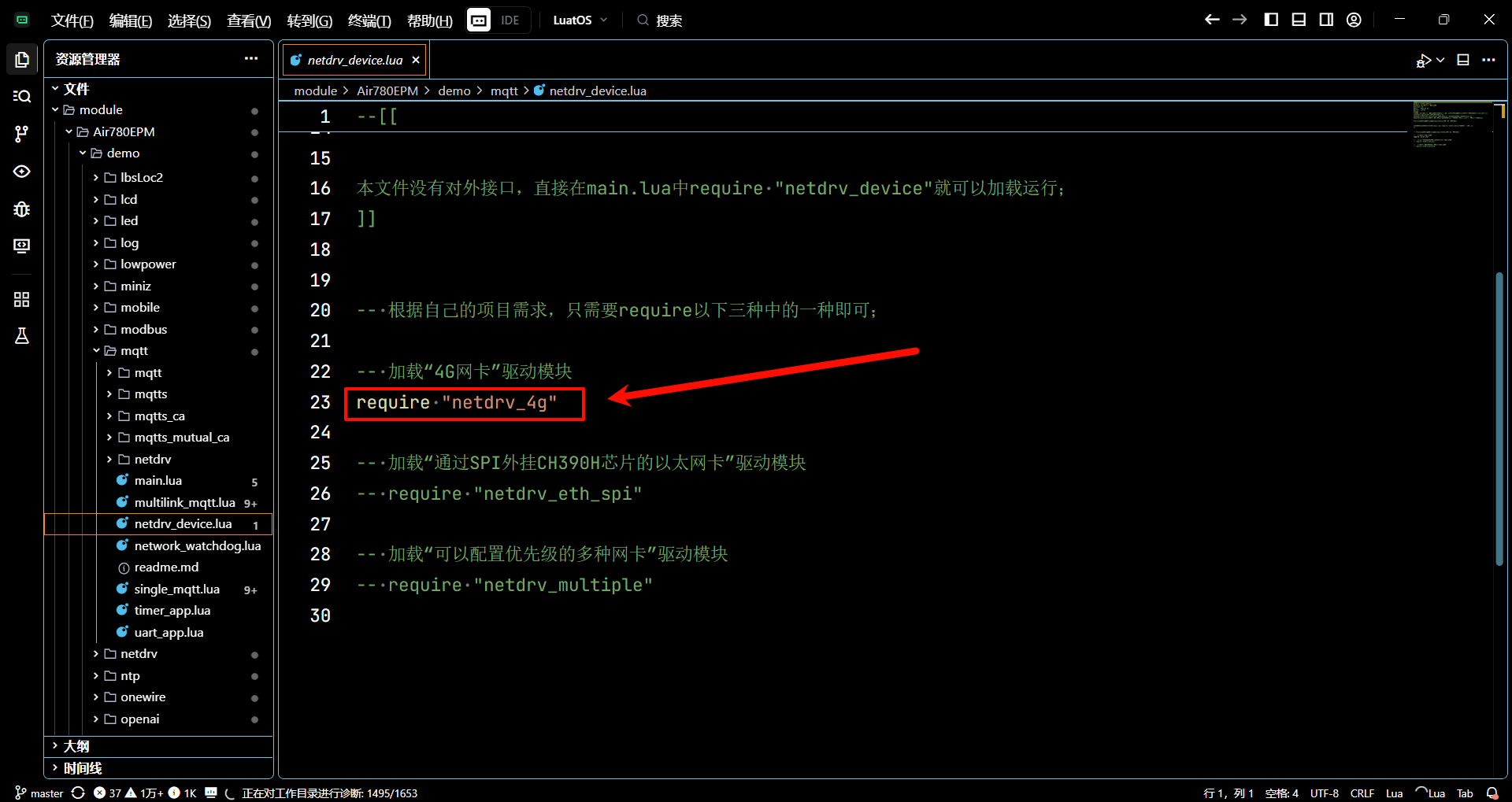This screenshot has width=1512, height=802.
Task: Run or debug the Lua file
Action: coord(1423,60)
